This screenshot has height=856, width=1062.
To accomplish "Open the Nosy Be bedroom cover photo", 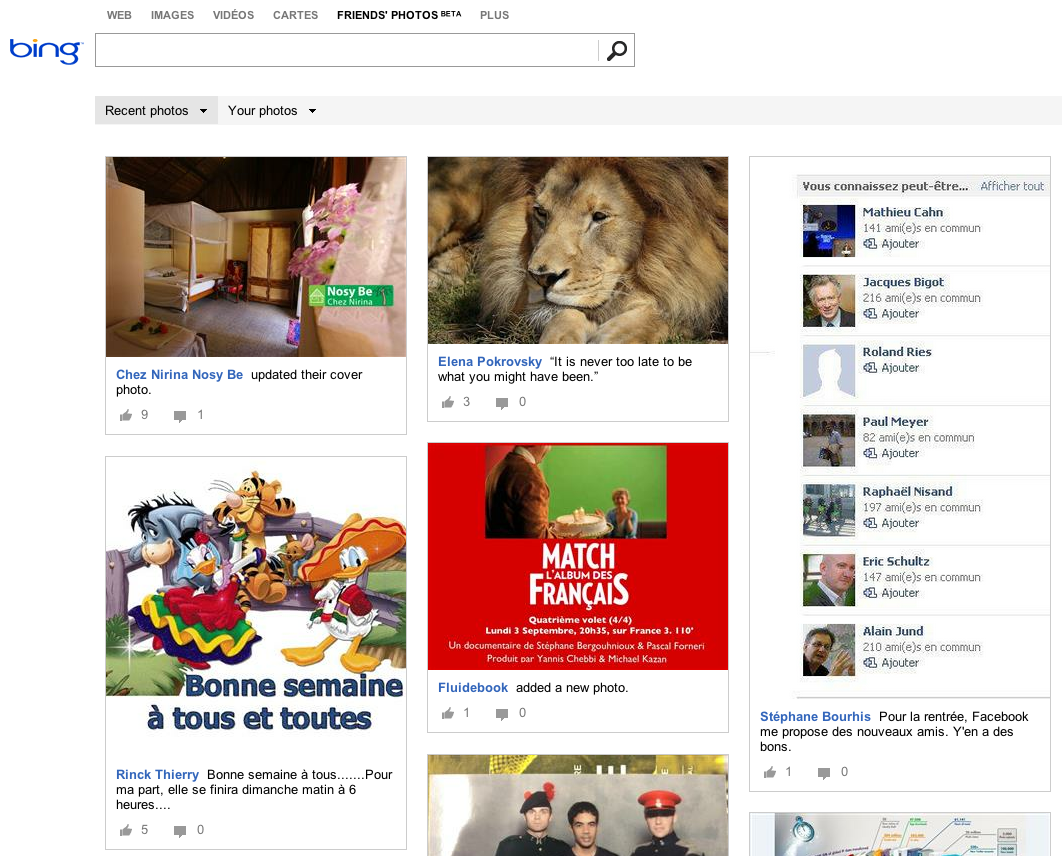I will (x=256, y=257).
